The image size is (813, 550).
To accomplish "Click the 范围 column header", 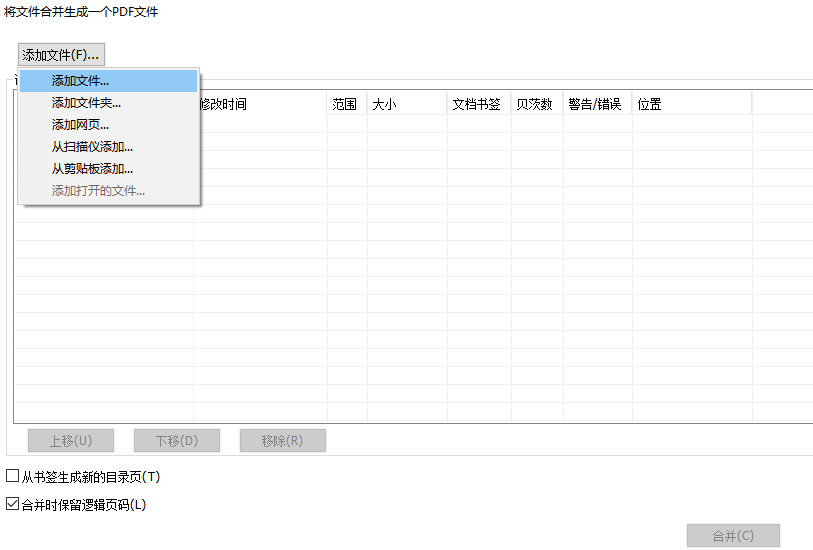I will [x=347, y=104].
